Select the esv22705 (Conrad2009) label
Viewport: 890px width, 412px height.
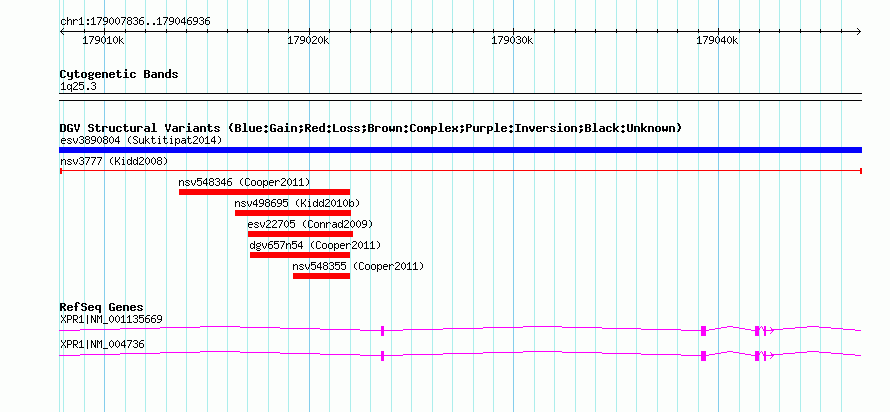[x=310, y=224]
